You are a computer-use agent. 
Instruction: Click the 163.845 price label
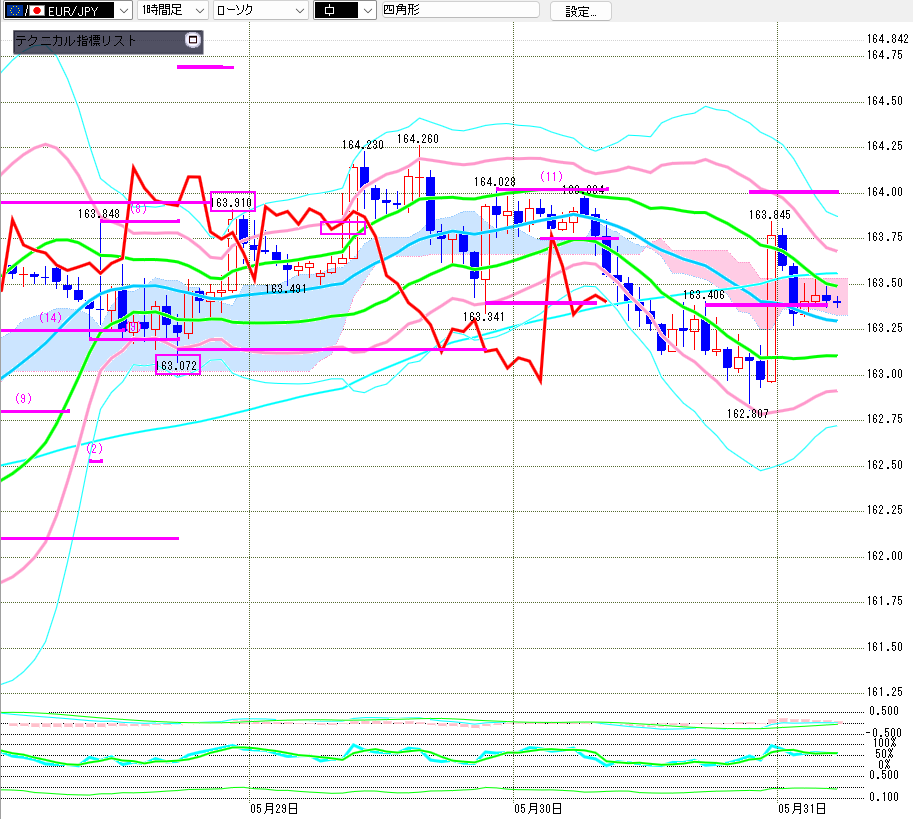pos(769,215)
